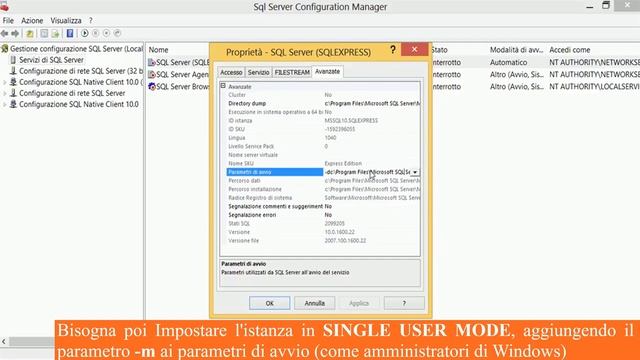Click the dialog's title bar help question mark

[393, 50]
